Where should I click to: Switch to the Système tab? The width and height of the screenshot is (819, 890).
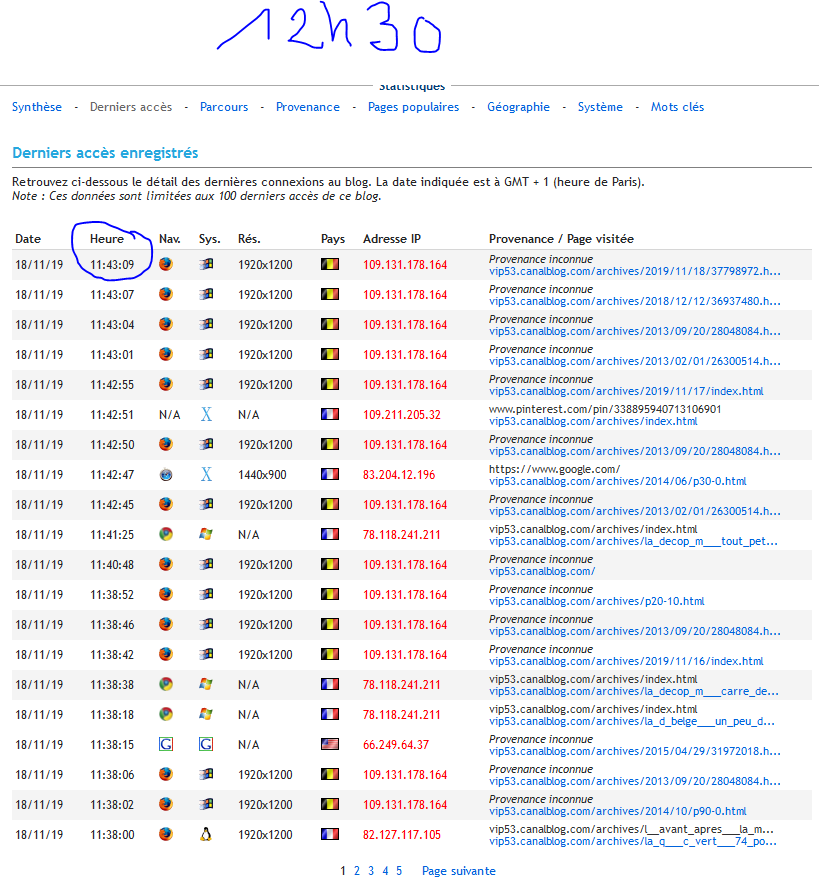(600, 107)
